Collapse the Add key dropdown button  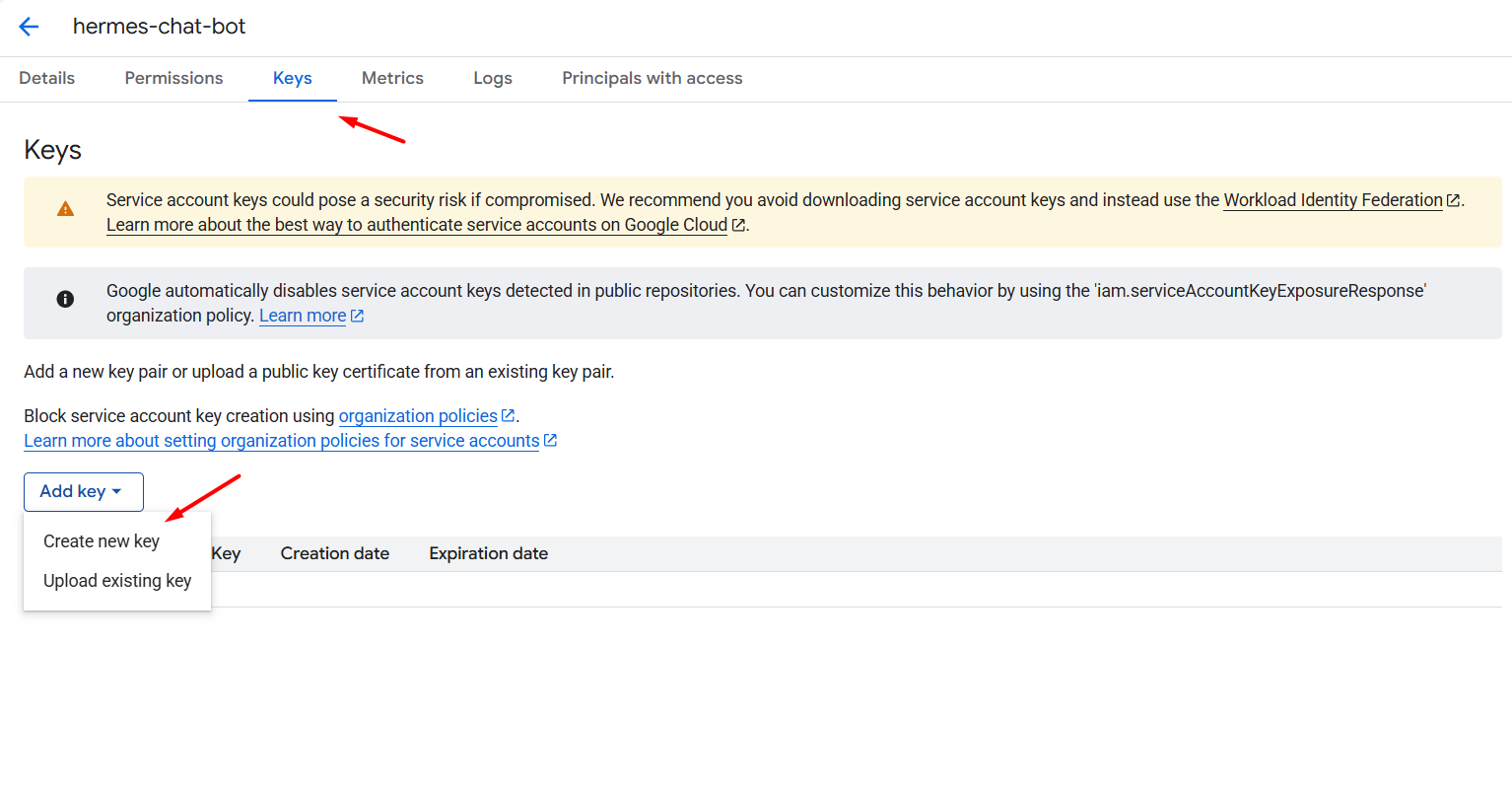(x=84, y=492)
